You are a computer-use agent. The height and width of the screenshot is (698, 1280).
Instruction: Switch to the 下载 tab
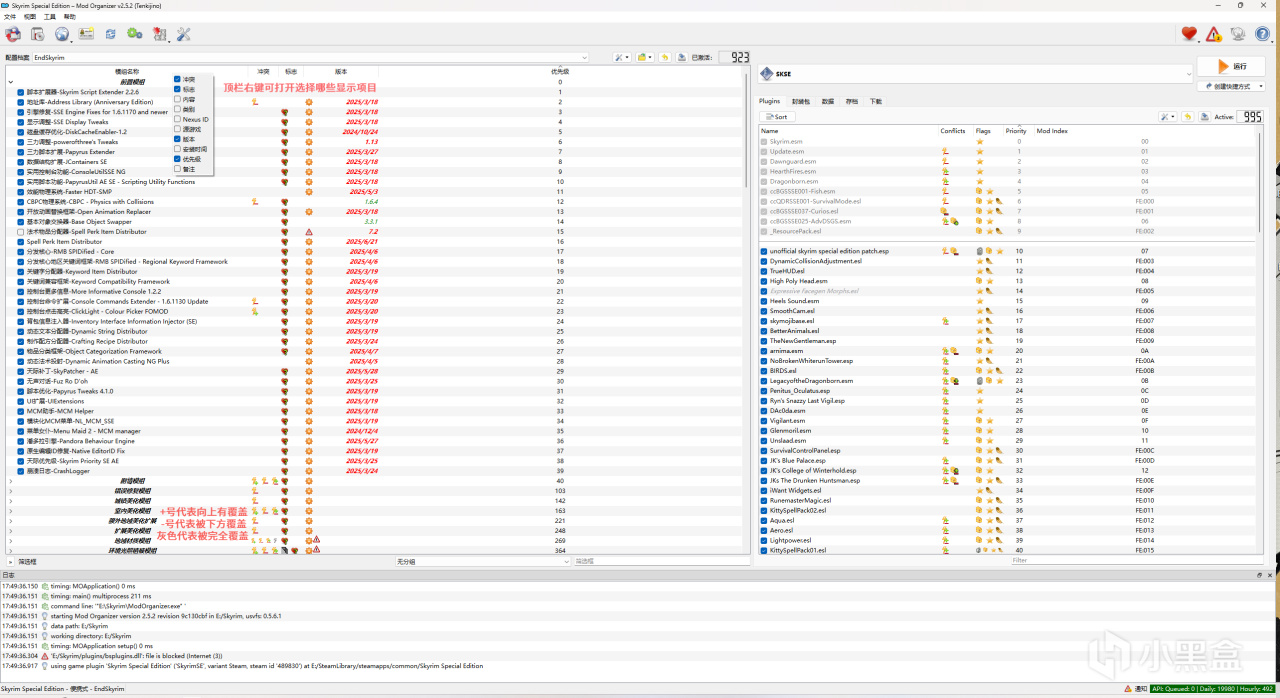(876, 101)
